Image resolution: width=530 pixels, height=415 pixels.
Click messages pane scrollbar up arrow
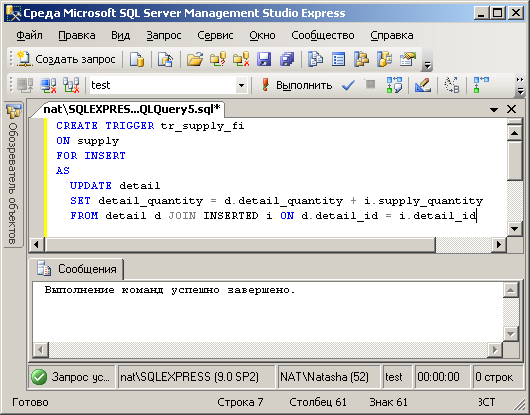(x=510, y=290)
